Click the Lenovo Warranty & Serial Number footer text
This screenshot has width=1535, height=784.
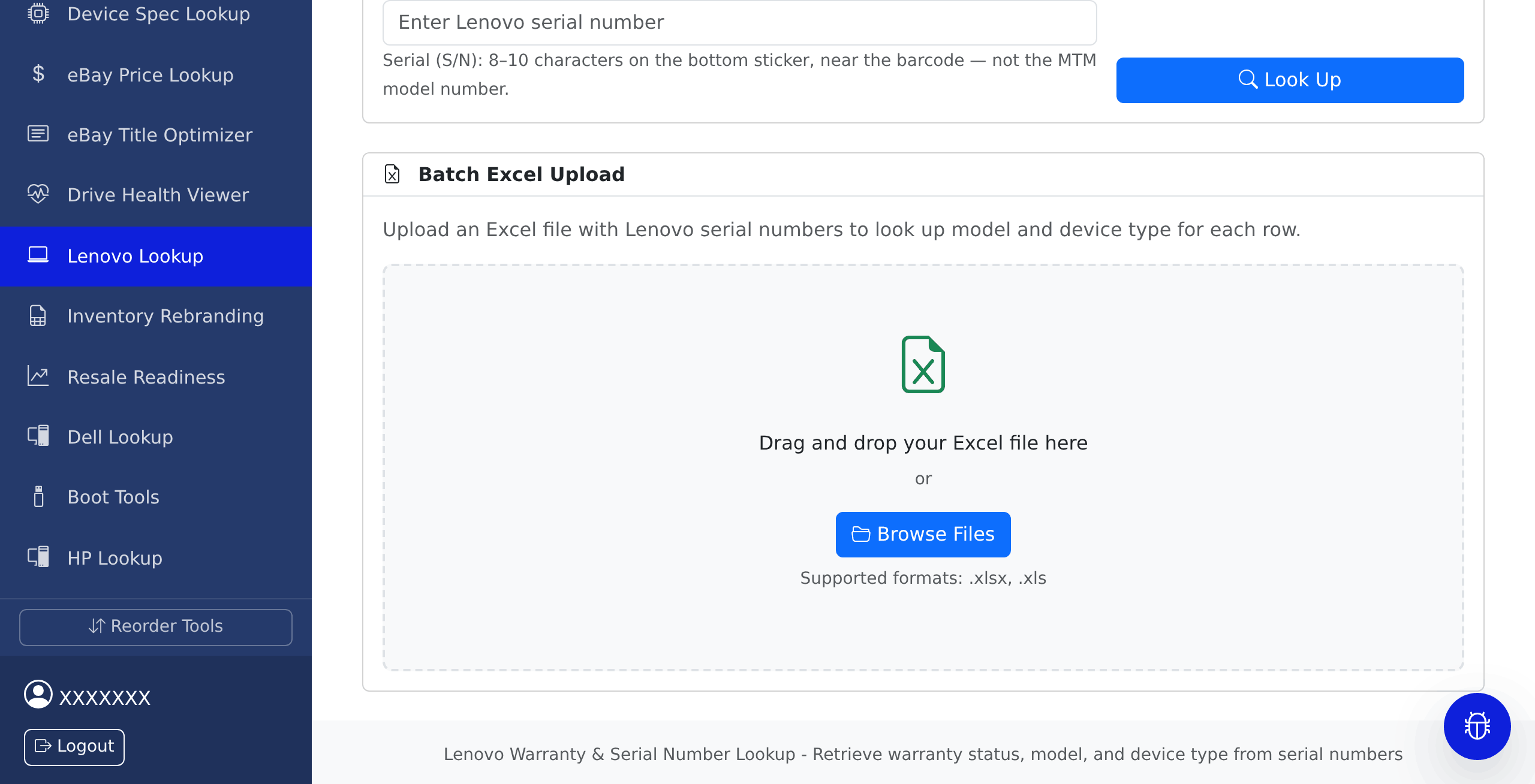coord(923,754)
